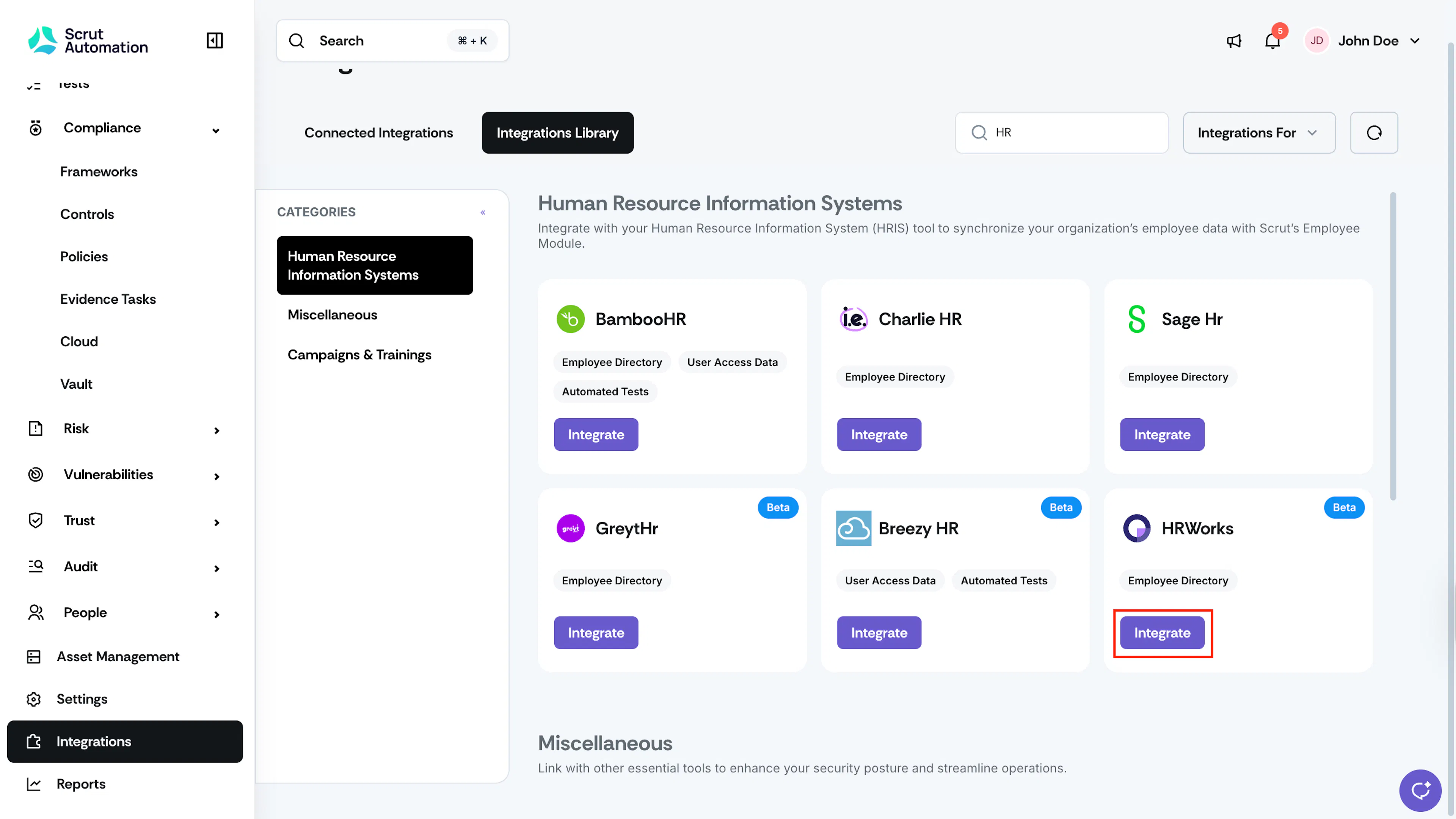Switch to Connected Integrations tab

coord(379,133)
